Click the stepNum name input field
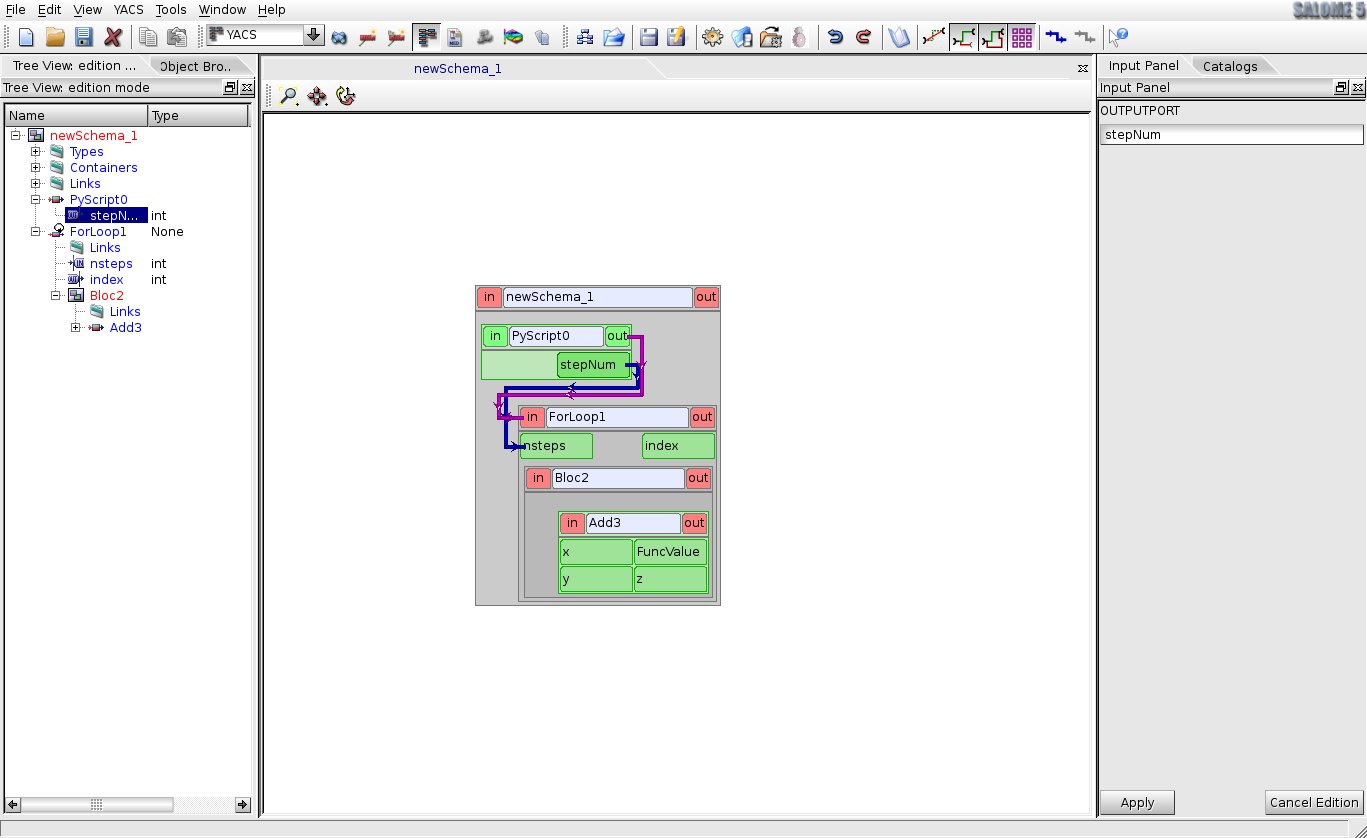The height and width of the screenshot is (838, 1367). click(1232, 134)
